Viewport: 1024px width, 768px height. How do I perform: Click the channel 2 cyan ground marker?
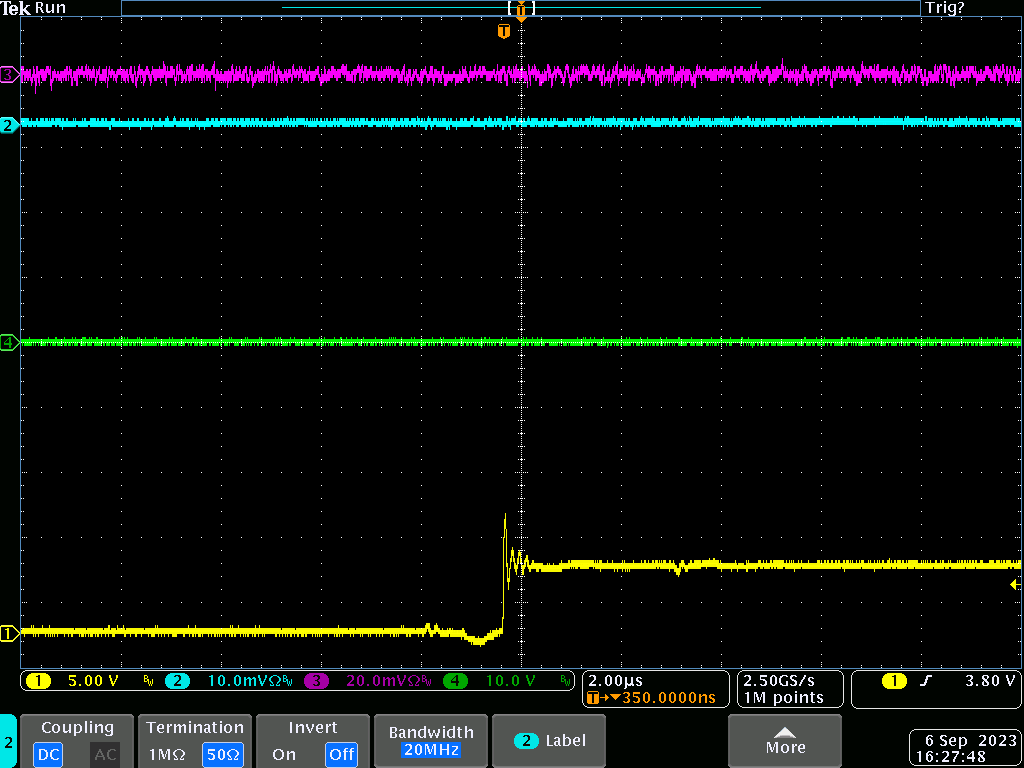(x=9, y=125)
